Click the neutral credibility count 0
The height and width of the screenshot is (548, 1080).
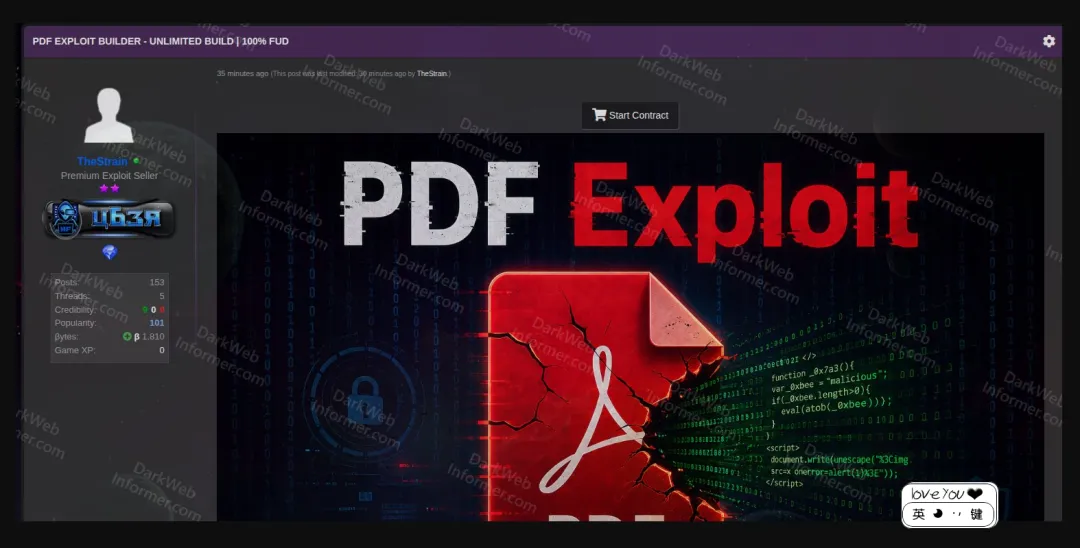tap(154, 310)
